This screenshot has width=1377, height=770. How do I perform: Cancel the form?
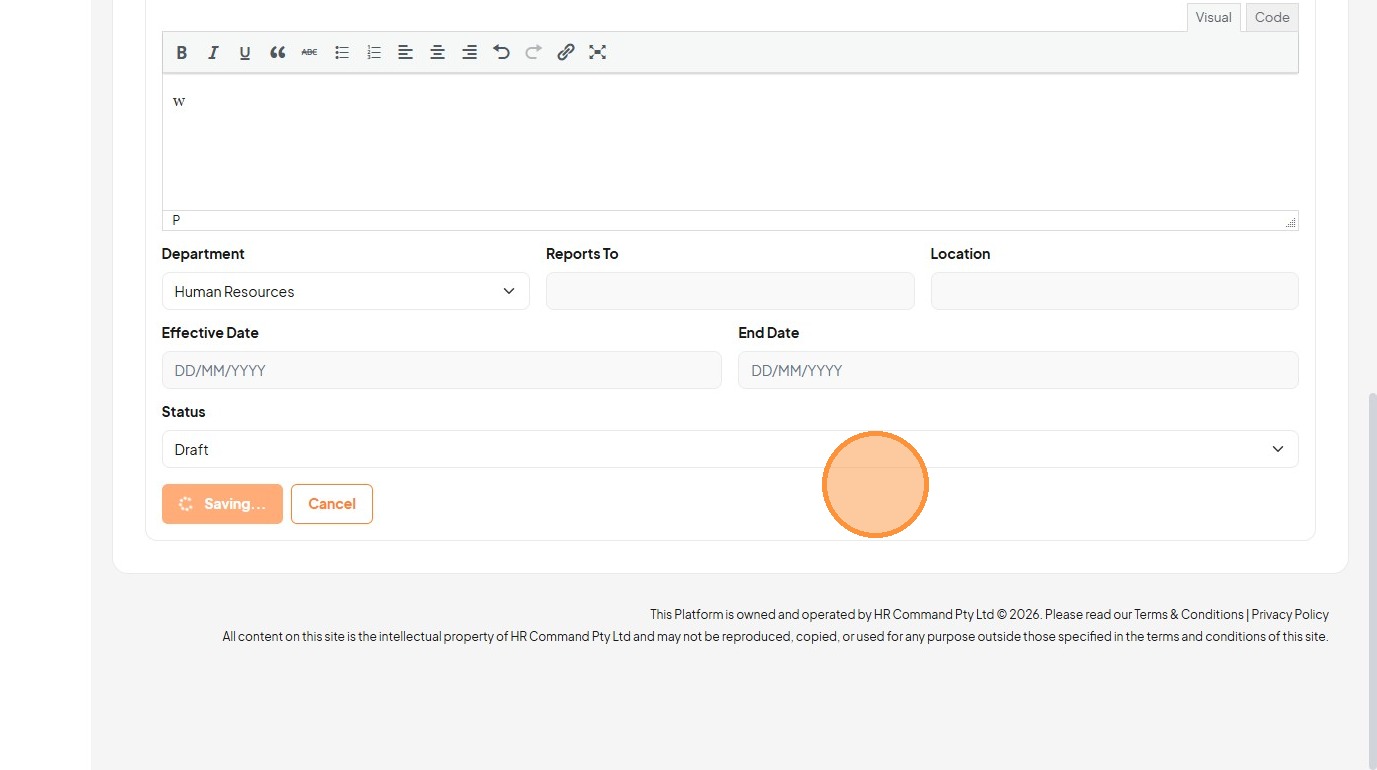point(332,504)
